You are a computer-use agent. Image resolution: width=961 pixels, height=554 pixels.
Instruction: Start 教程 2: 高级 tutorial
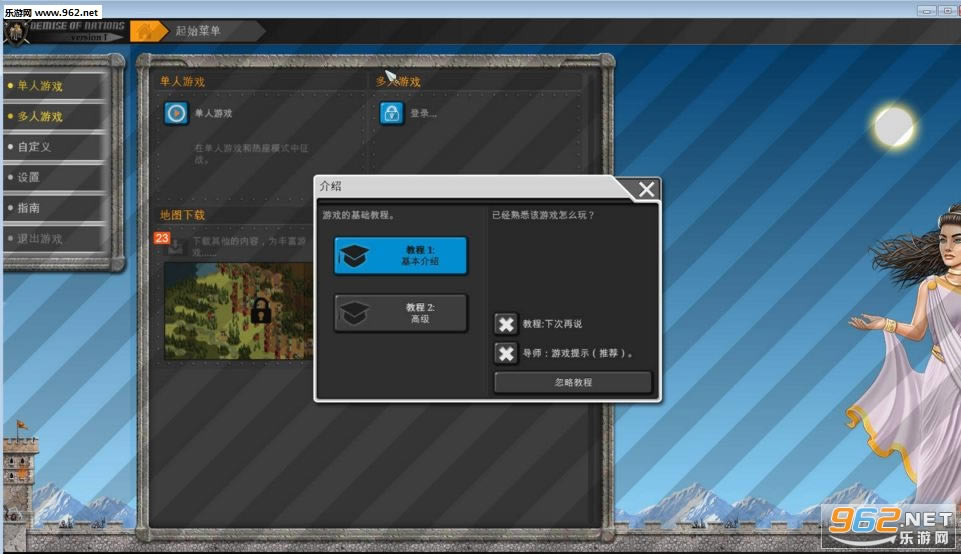click(400, 313)
